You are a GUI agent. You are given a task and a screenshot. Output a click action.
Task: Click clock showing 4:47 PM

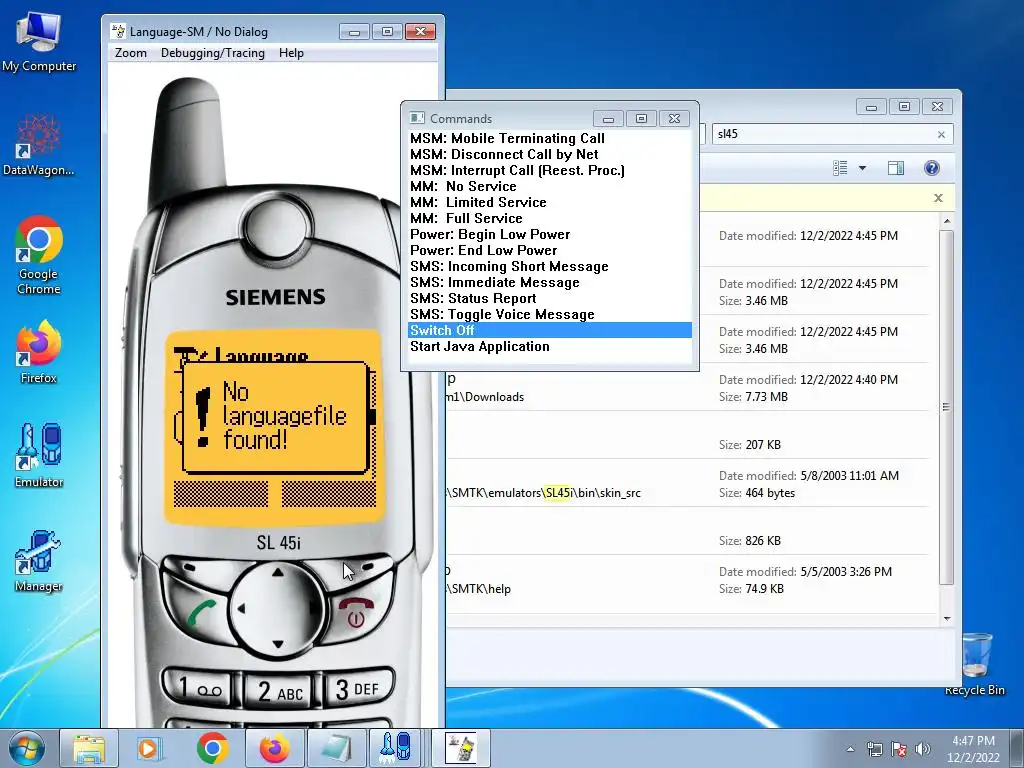(x=973, y=749)
